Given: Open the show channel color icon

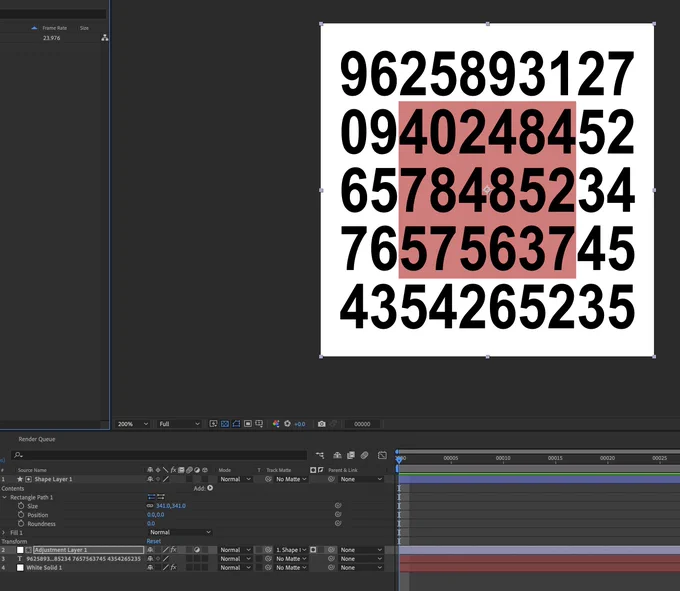Looking at the screenshot, I should [276, 424].
